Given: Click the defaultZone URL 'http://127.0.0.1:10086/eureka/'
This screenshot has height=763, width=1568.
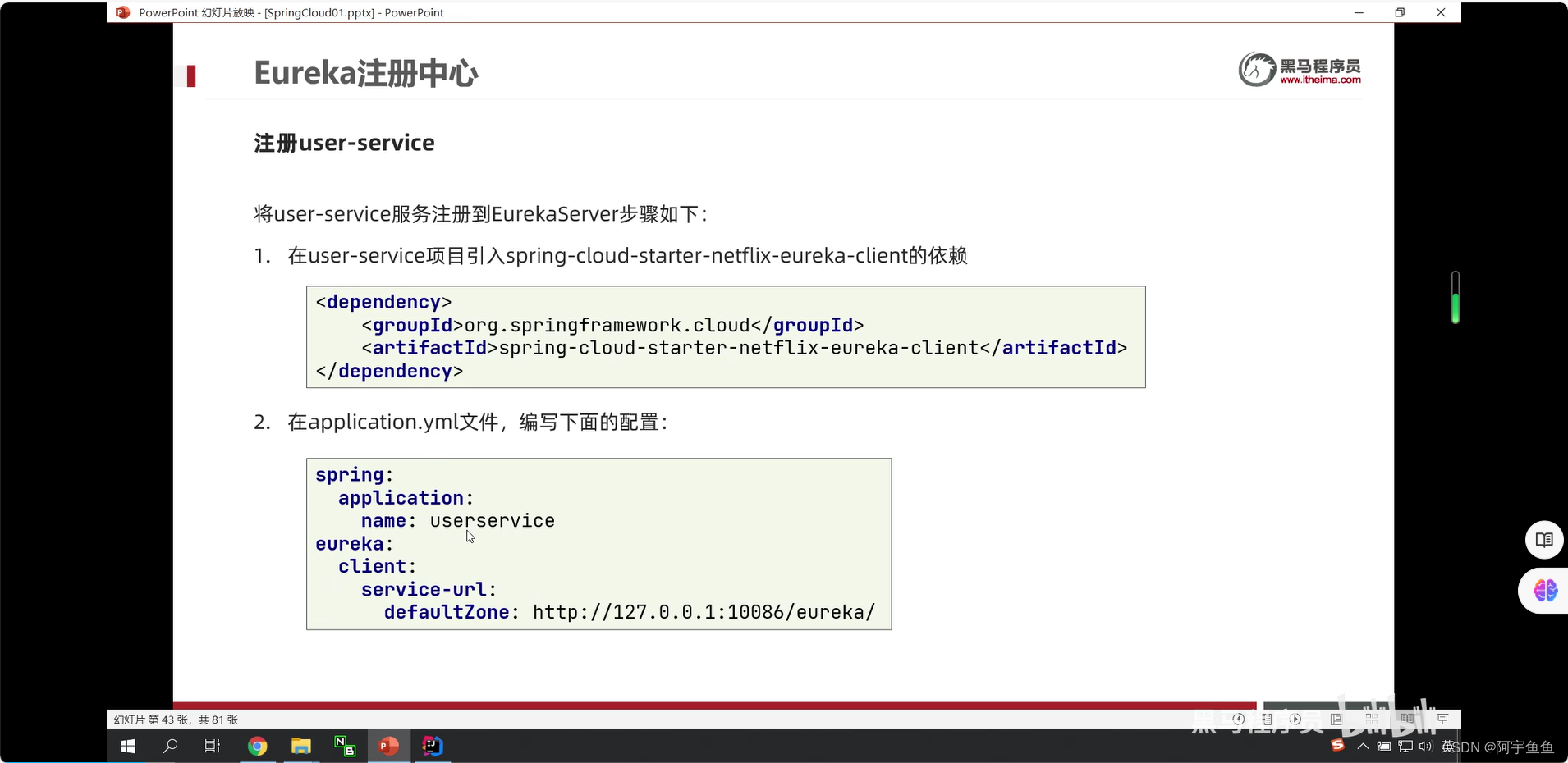Looking at the screenshot, I should 704,612.
